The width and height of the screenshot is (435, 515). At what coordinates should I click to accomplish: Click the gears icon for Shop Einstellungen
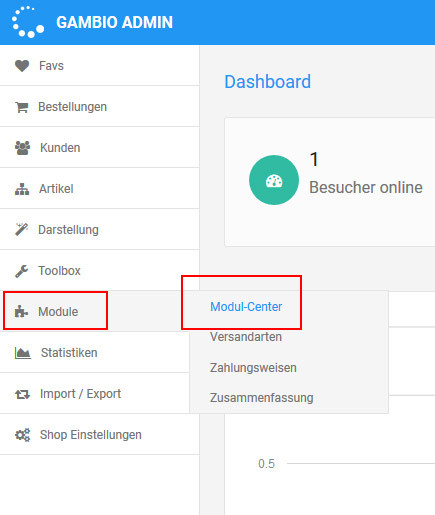click(x=22, y=435)
